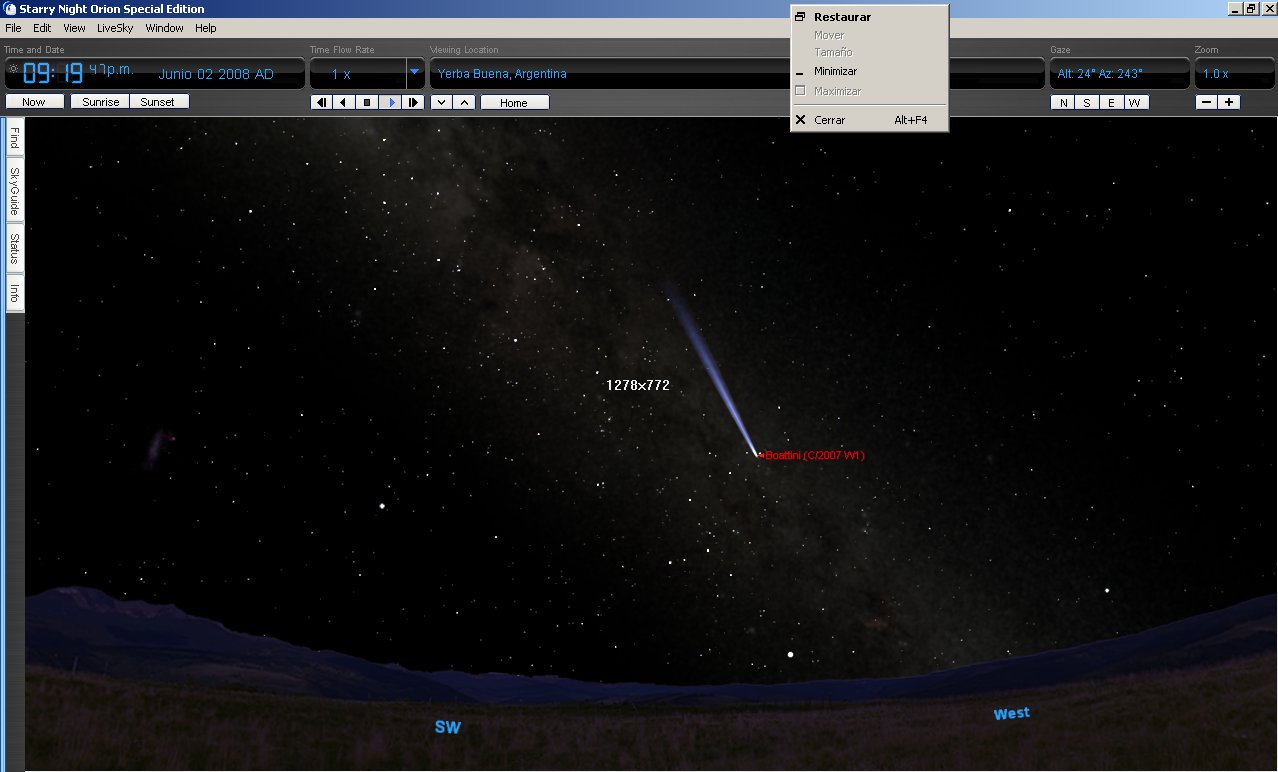Restore down the Starry Night window
The height and width of the screenshot is (772, 1278).
point(1250,8)
